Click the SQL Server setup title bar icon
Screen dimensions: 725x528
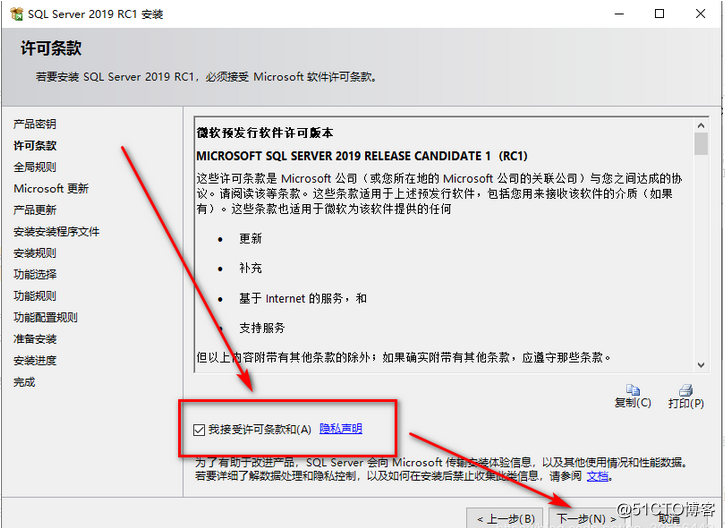coord(16,14)
